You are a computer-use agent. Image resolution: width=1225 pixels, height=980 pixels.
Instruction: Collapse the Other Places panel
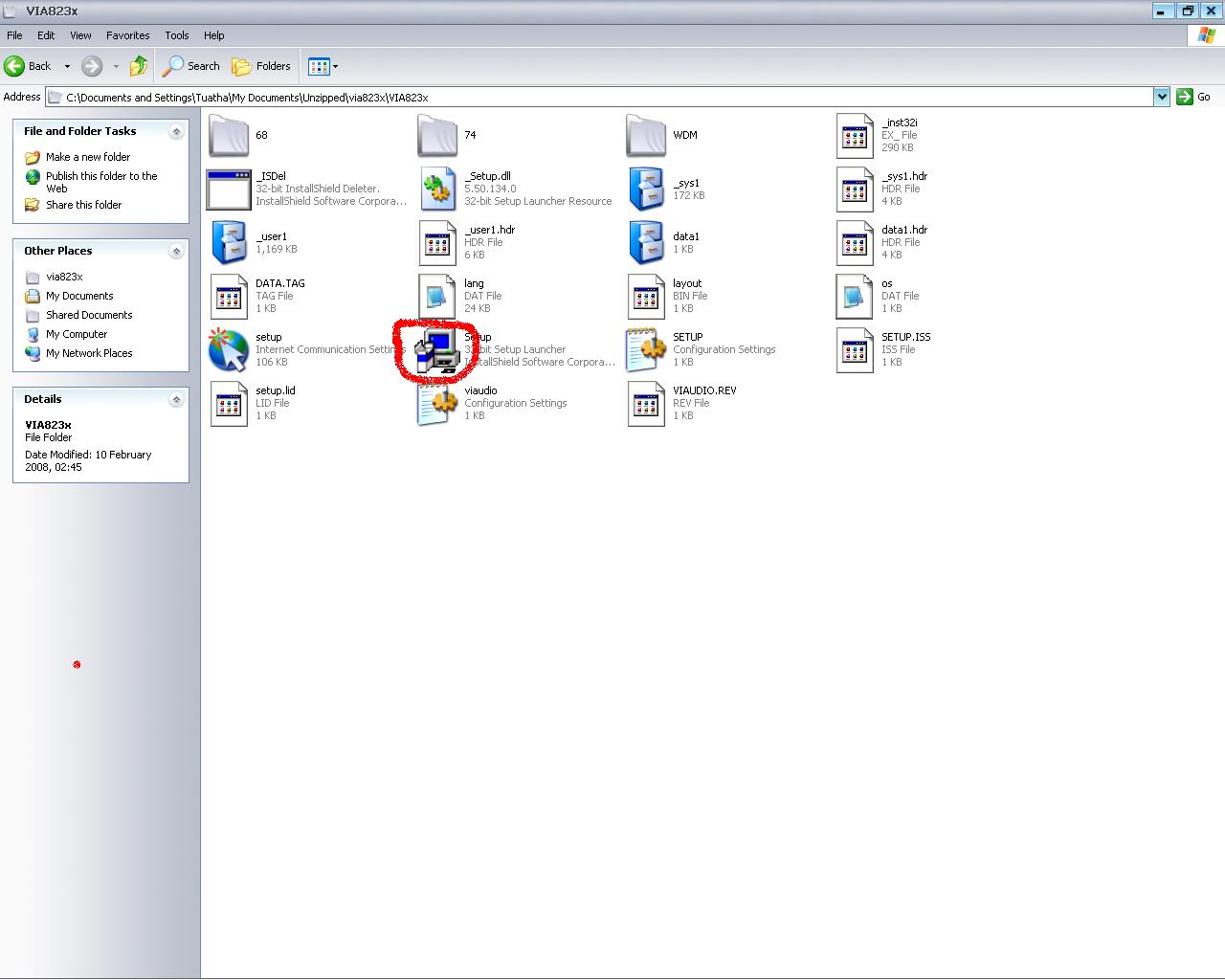[x=176, y=252]
